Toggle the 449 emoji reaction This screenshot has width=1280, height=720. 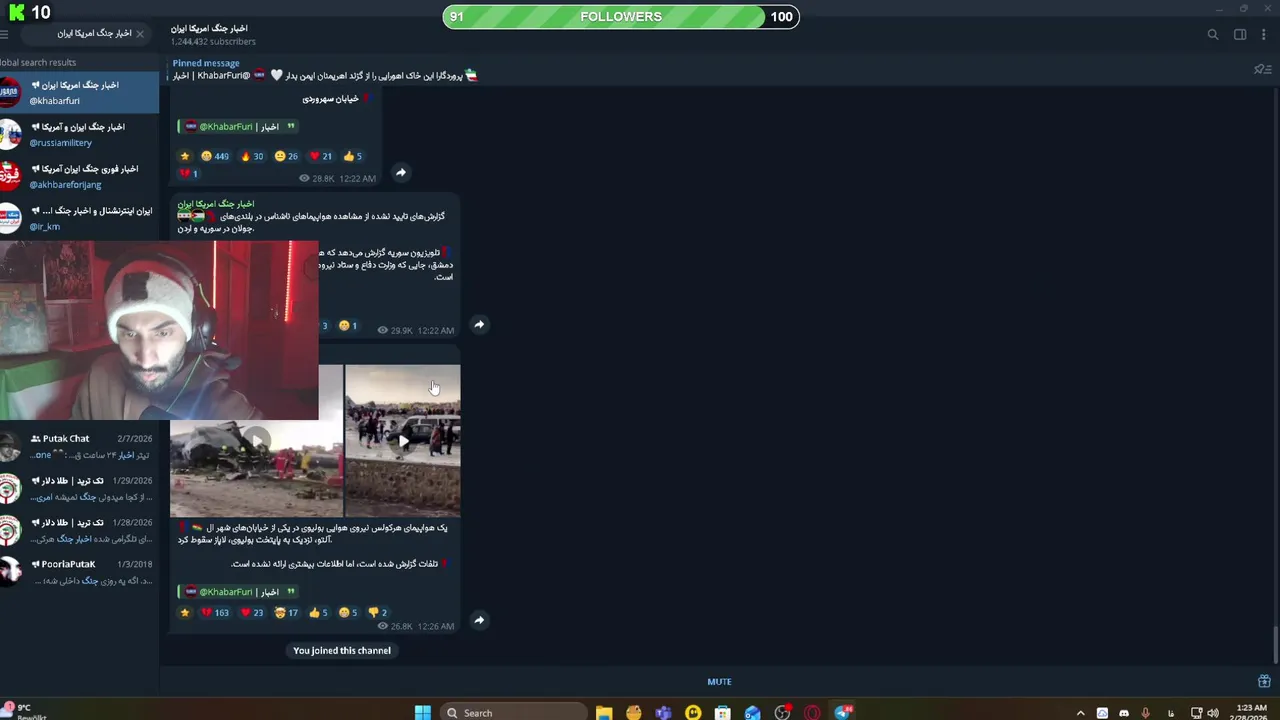click(215, 156)
